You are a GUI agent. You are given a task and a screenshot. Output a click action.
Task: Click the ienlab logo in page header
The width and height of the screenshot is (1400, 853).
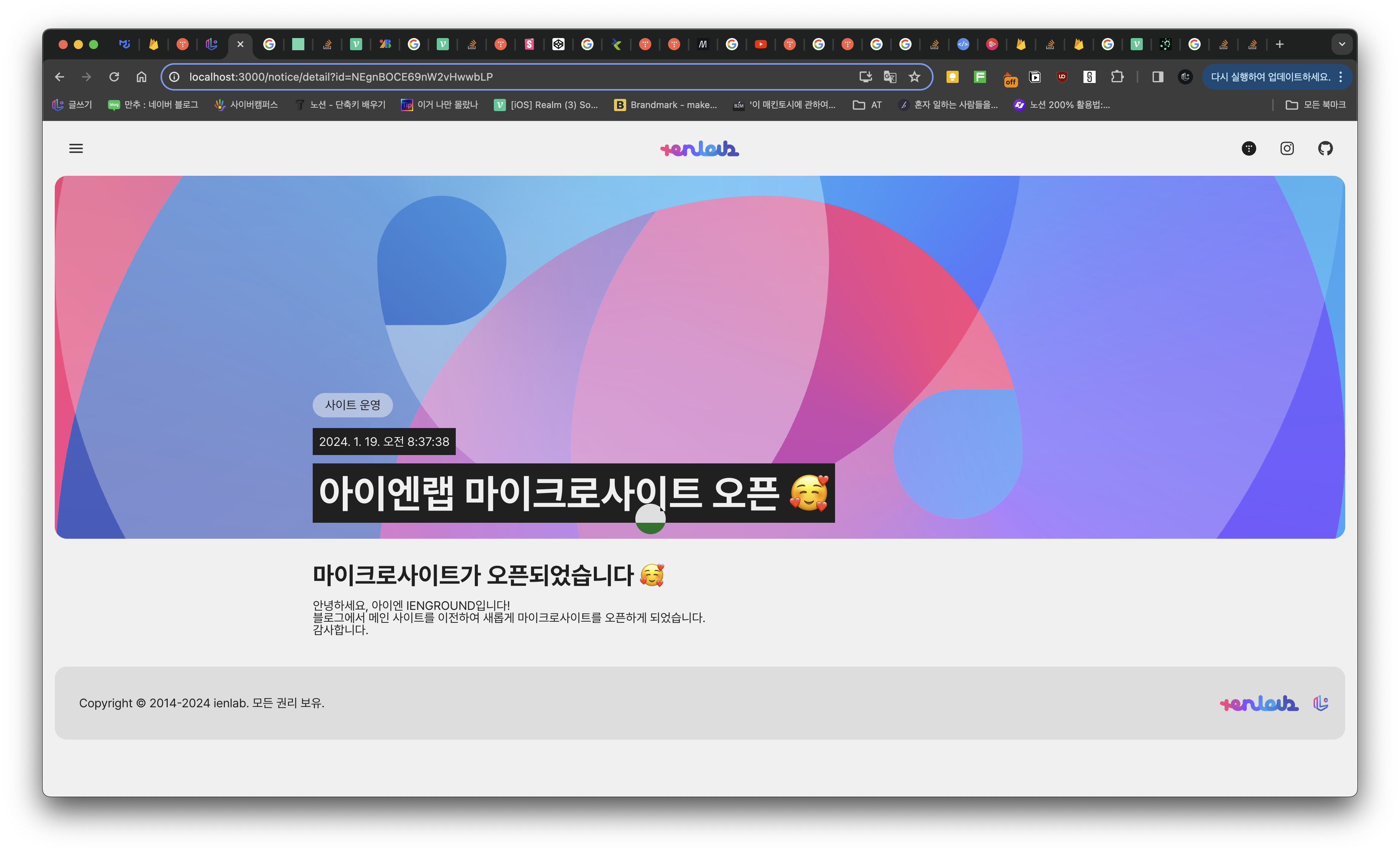[700, 148]
